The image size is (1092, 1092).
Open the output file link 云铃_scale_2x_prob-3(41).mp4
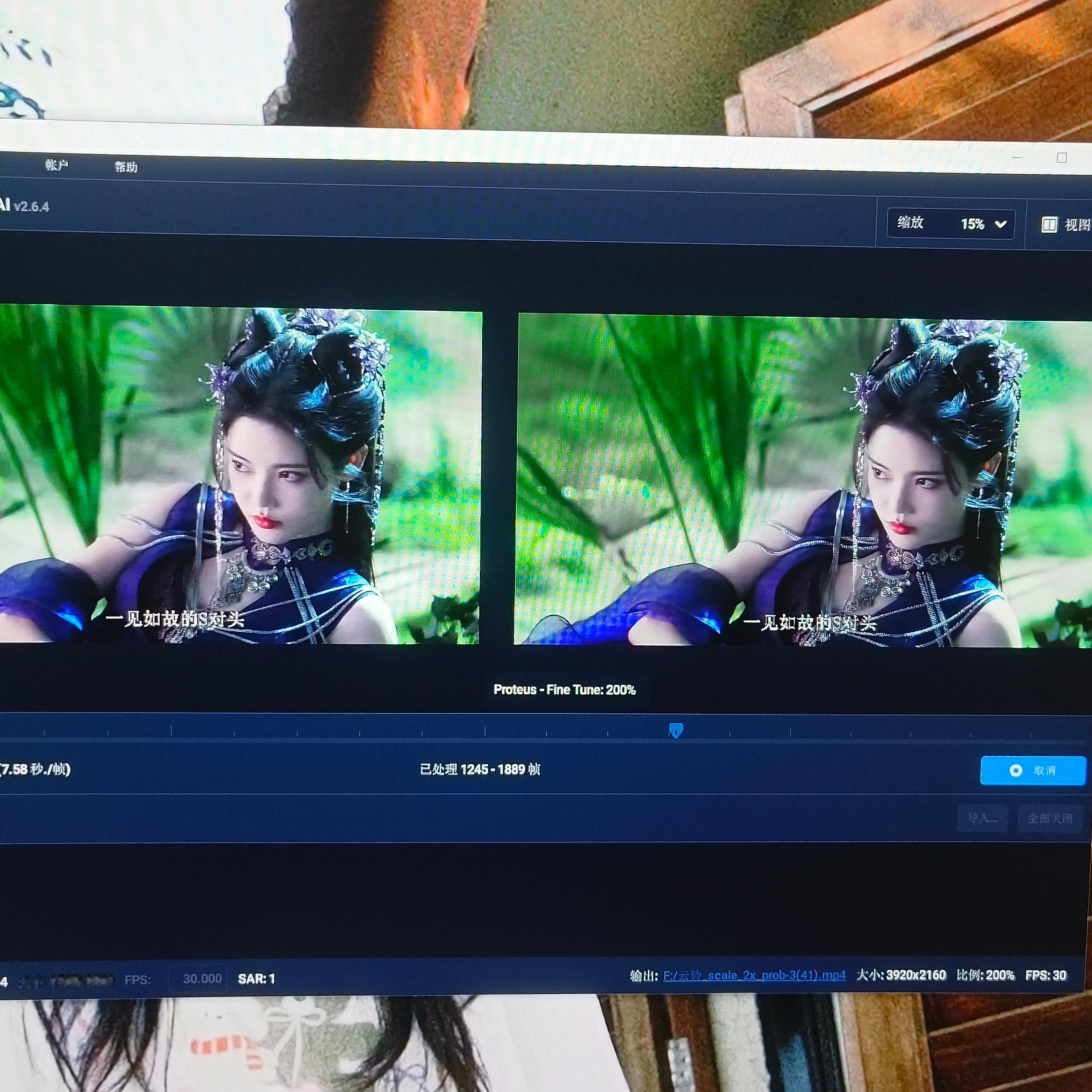point(754,975)
